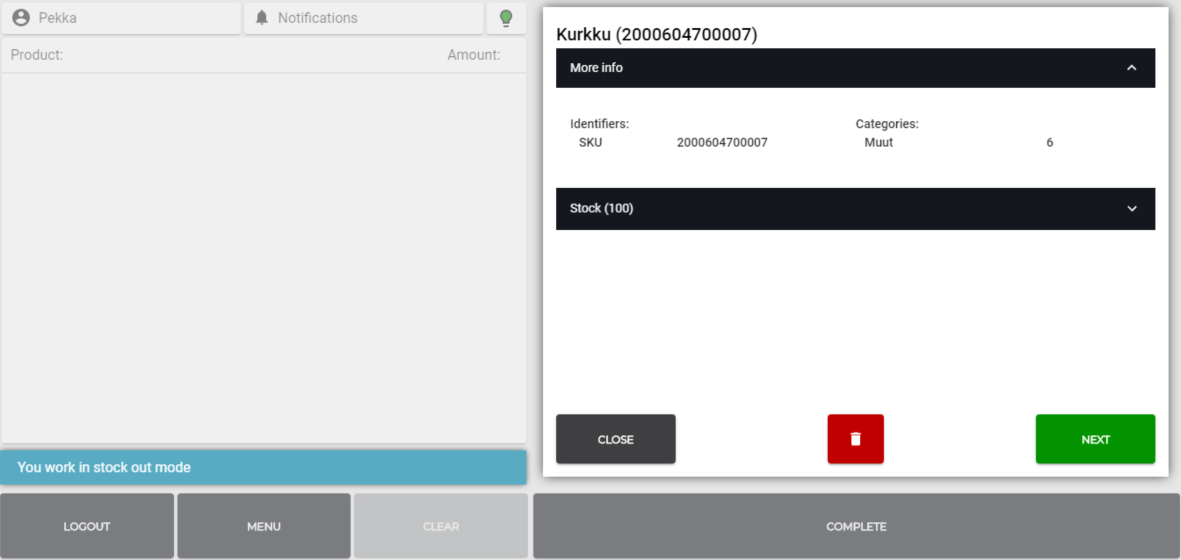Viewport: 1181px width, 560px height.
Task: Click the user account icon beside Pekka
Action: tap(21, 18)
